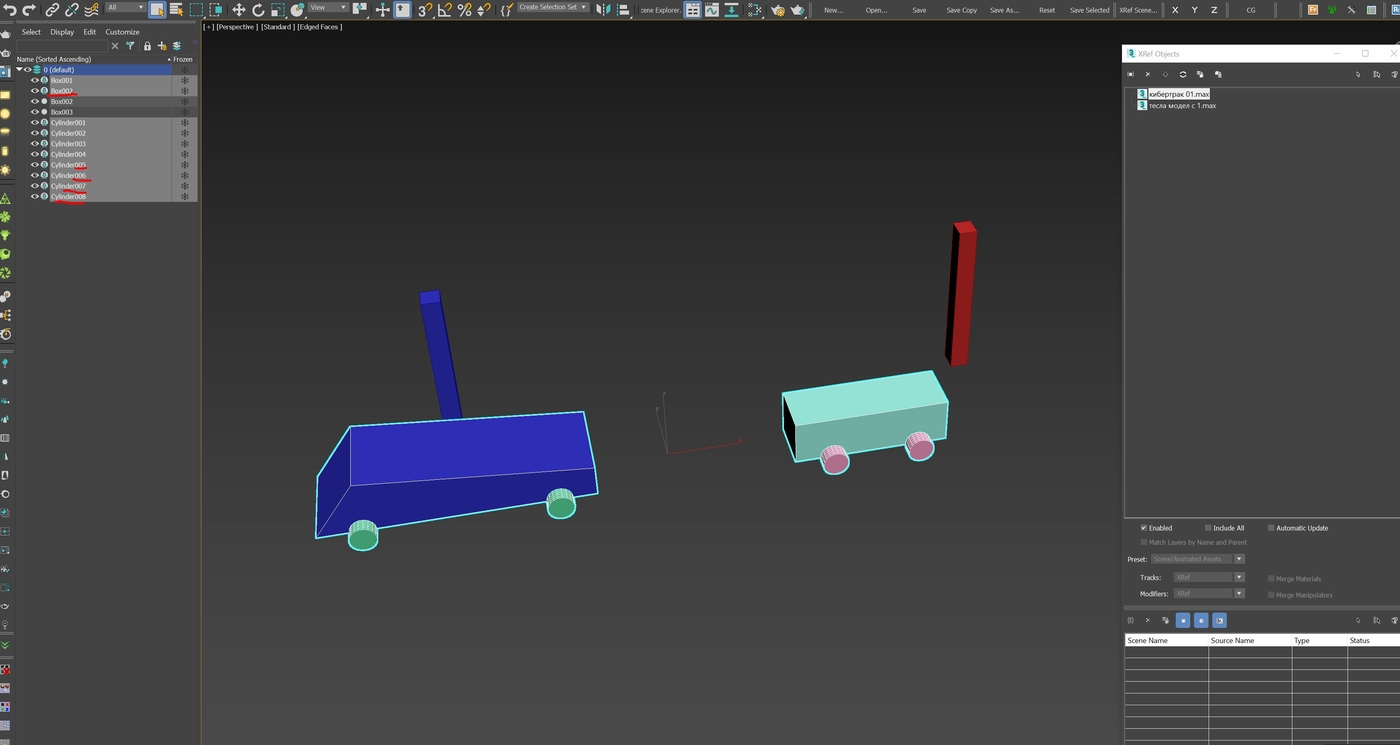Open the Edit menu in Scene Explorer

[x=90, y=32]
